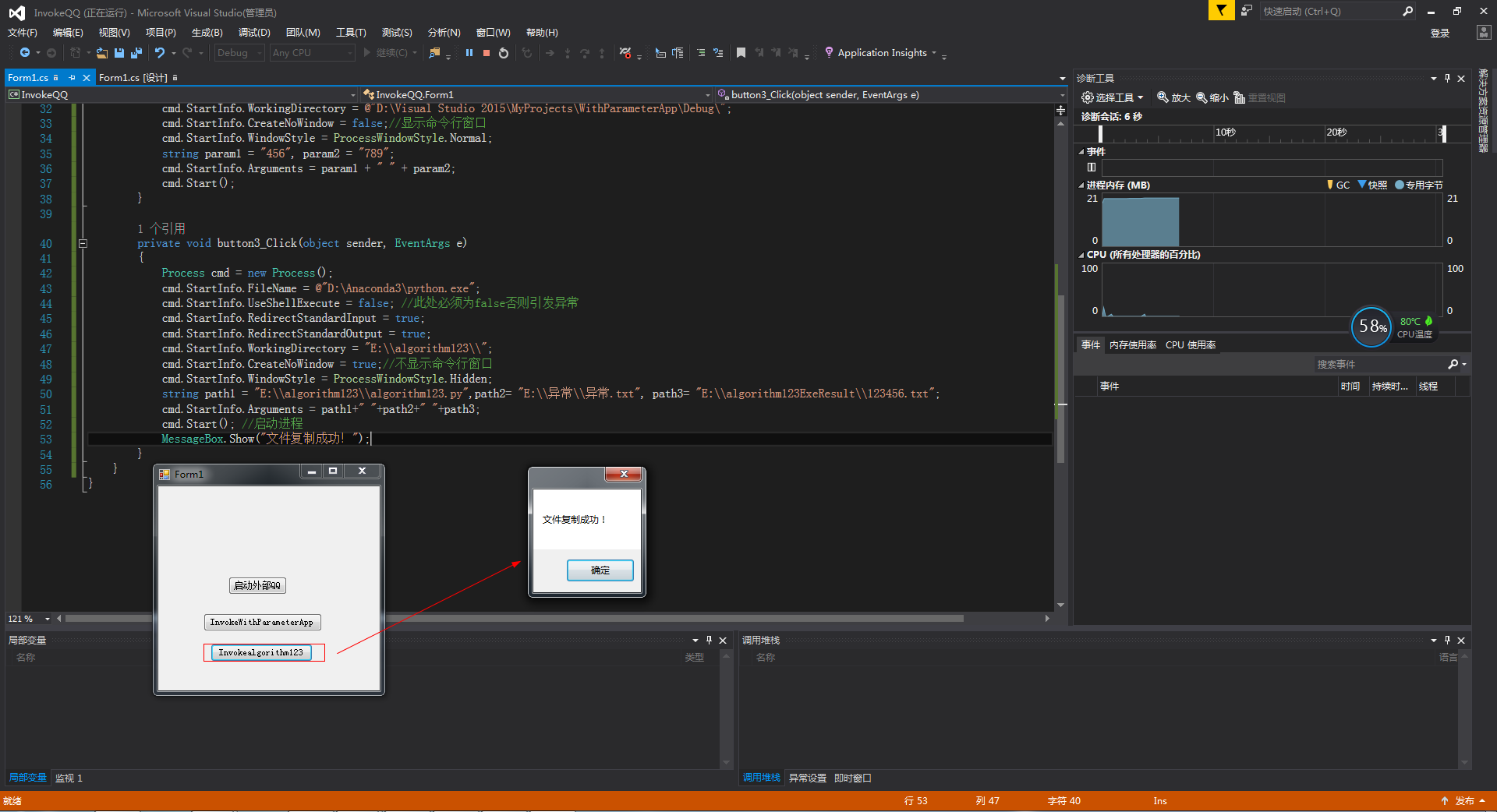Save all files with Save All icon
The height and width of the screenshot is (812, 1497).
135,52
